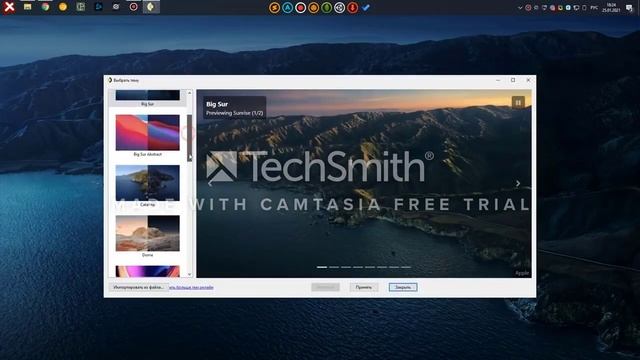
Task: Open the notification center icon
Action: coord(629,8)
